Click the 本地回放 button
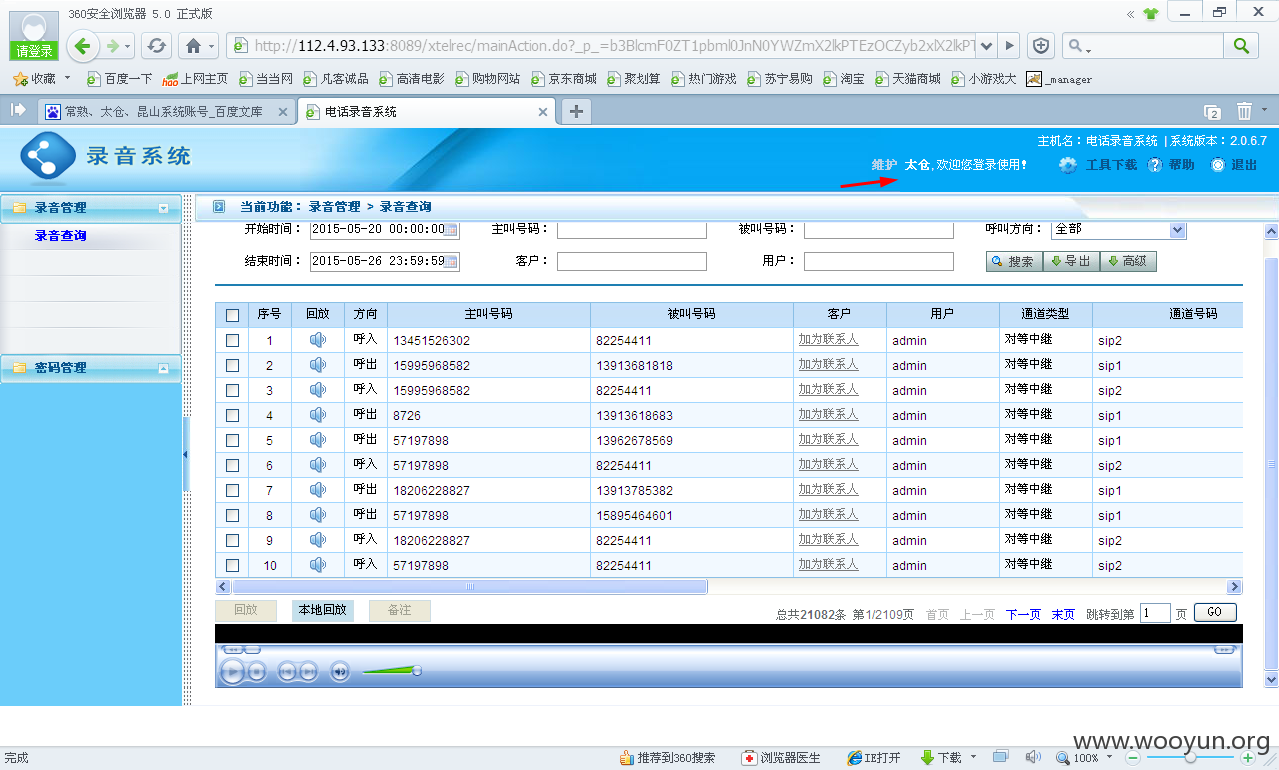This screenshot has width=1279, height=770. (x=323, y=610)
